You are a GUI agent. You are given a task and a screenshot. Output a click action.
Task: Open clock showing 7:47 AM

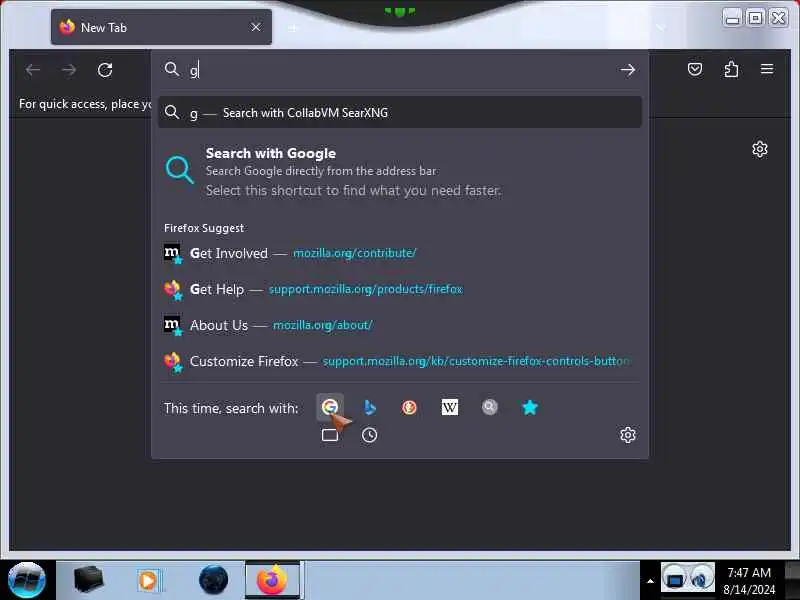click(x=749, y=581)
